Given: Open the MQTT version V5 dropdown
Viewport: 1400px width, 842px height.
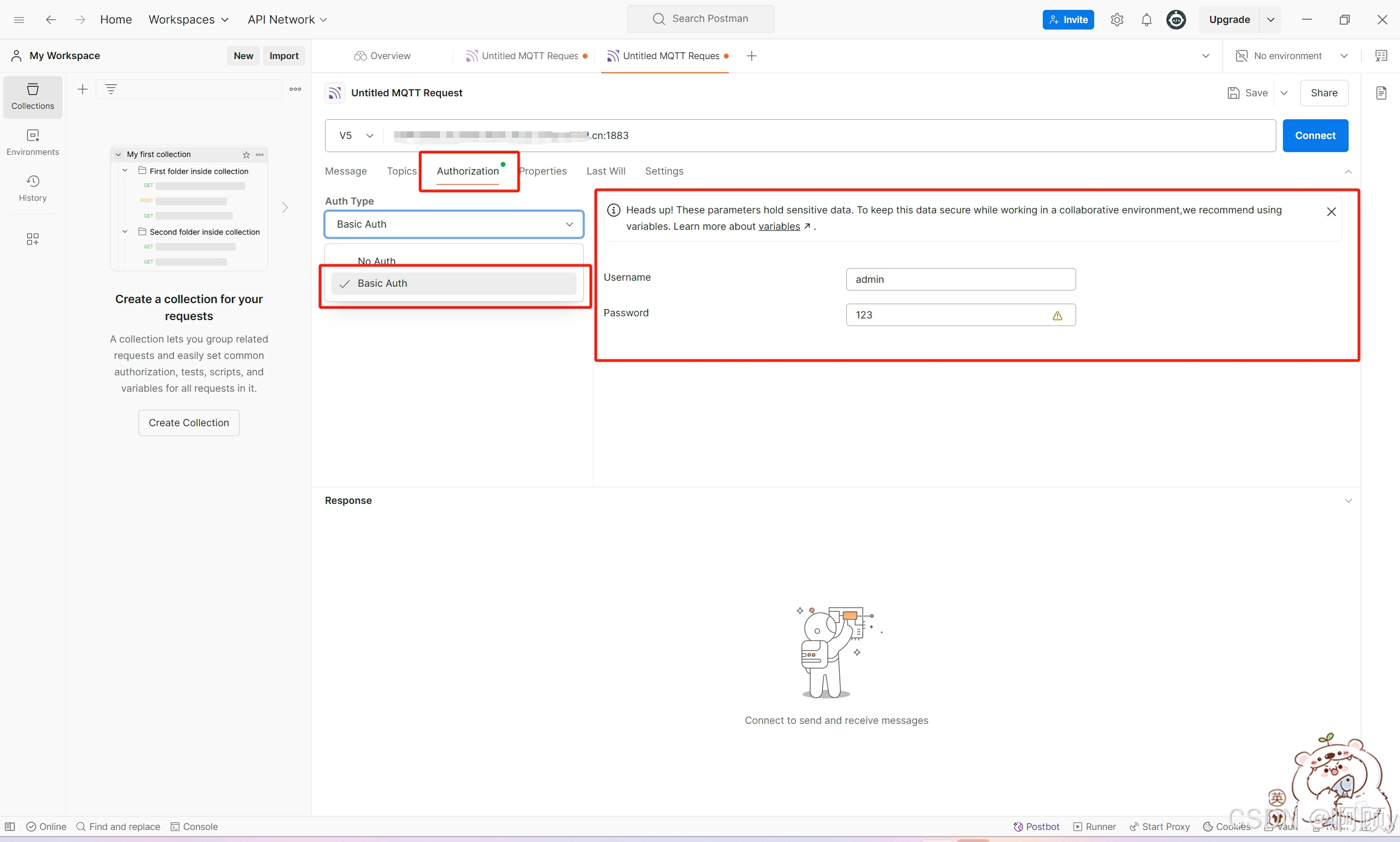Looking at the screenshot, I should [356, 136].
